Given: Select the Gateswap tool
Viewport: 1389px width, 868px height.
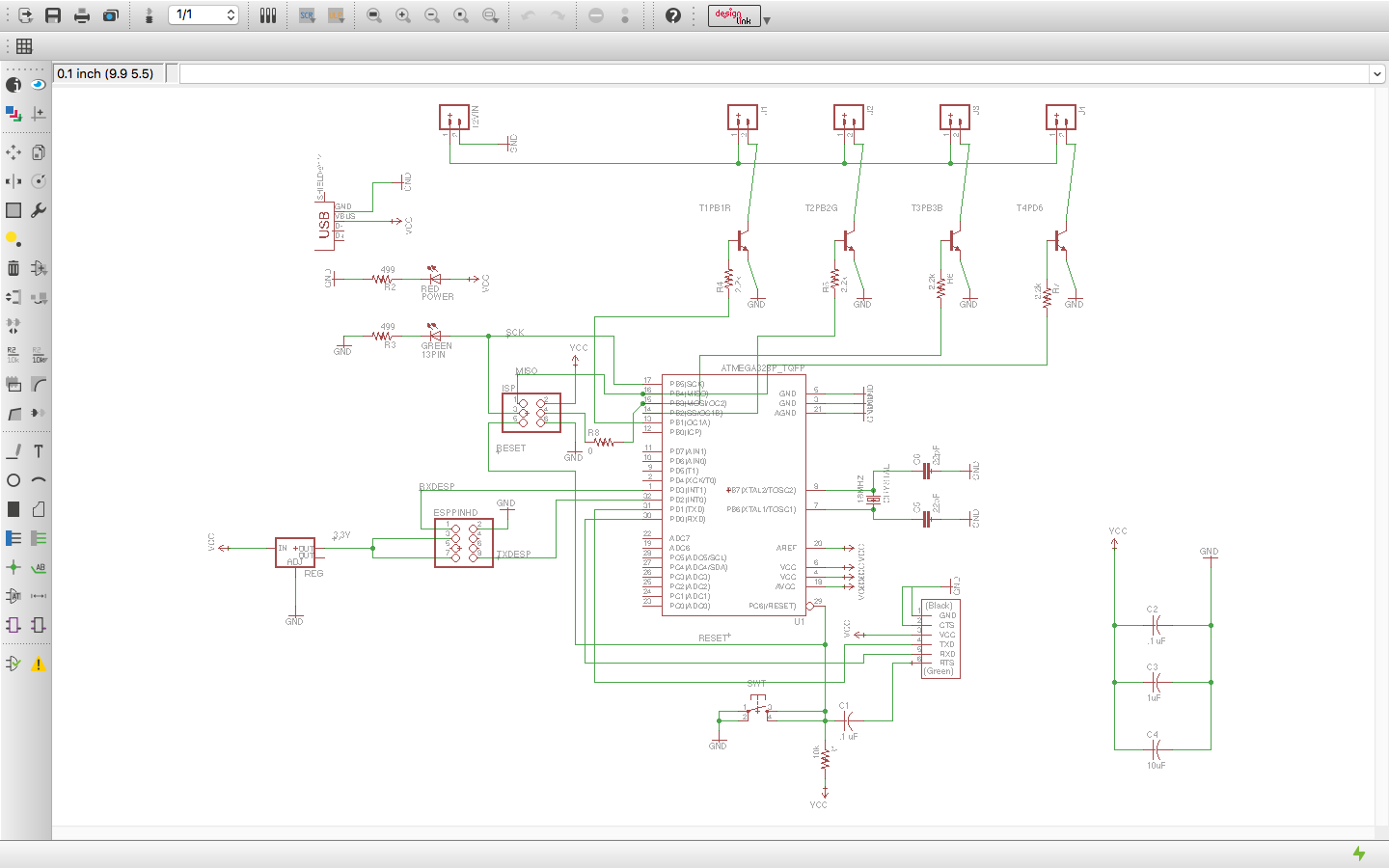Looking at the screenshot, I should tap(14, 326).
